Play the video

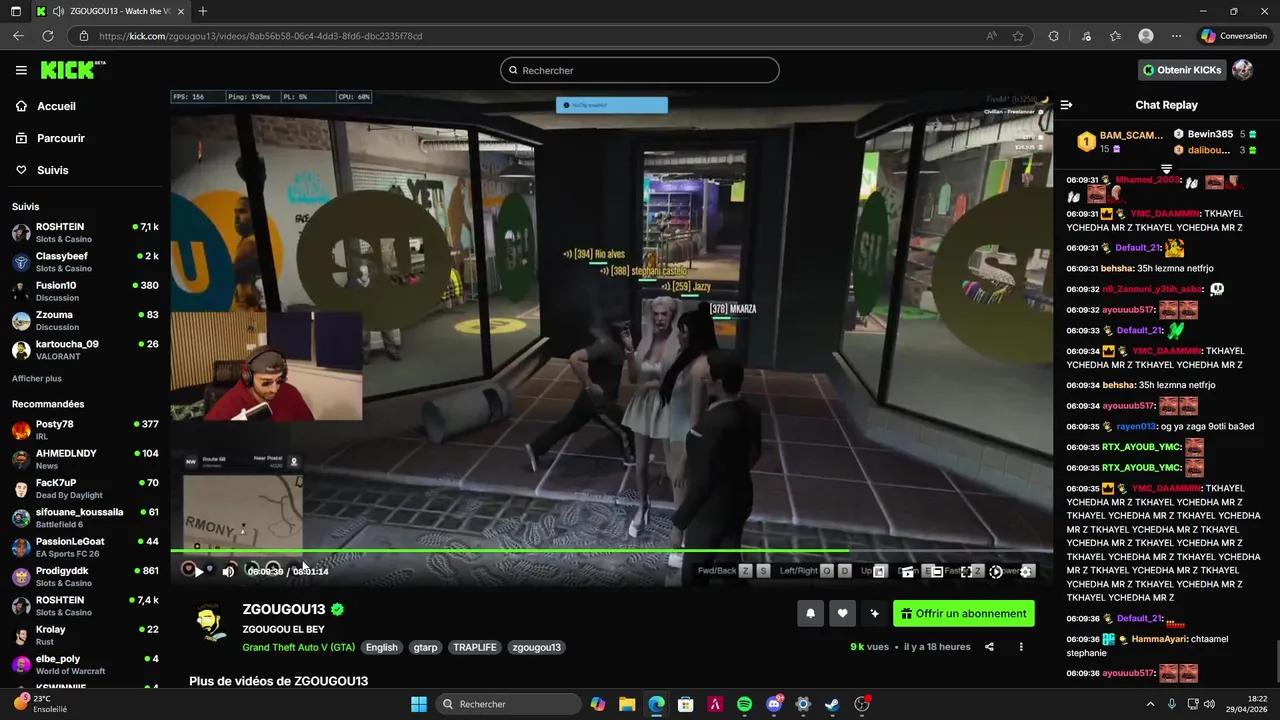click(x=198, y=571)
